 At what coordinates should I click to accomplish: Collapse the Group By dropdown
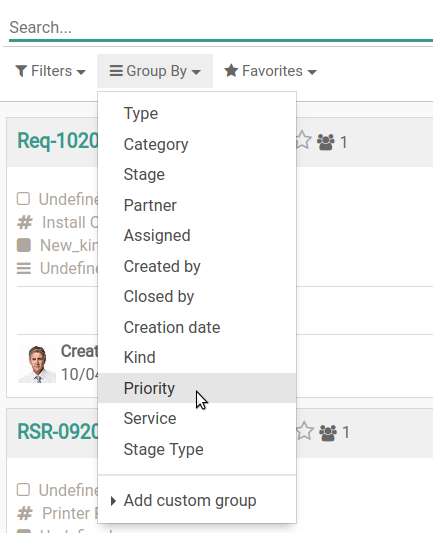tap(155, 71)
